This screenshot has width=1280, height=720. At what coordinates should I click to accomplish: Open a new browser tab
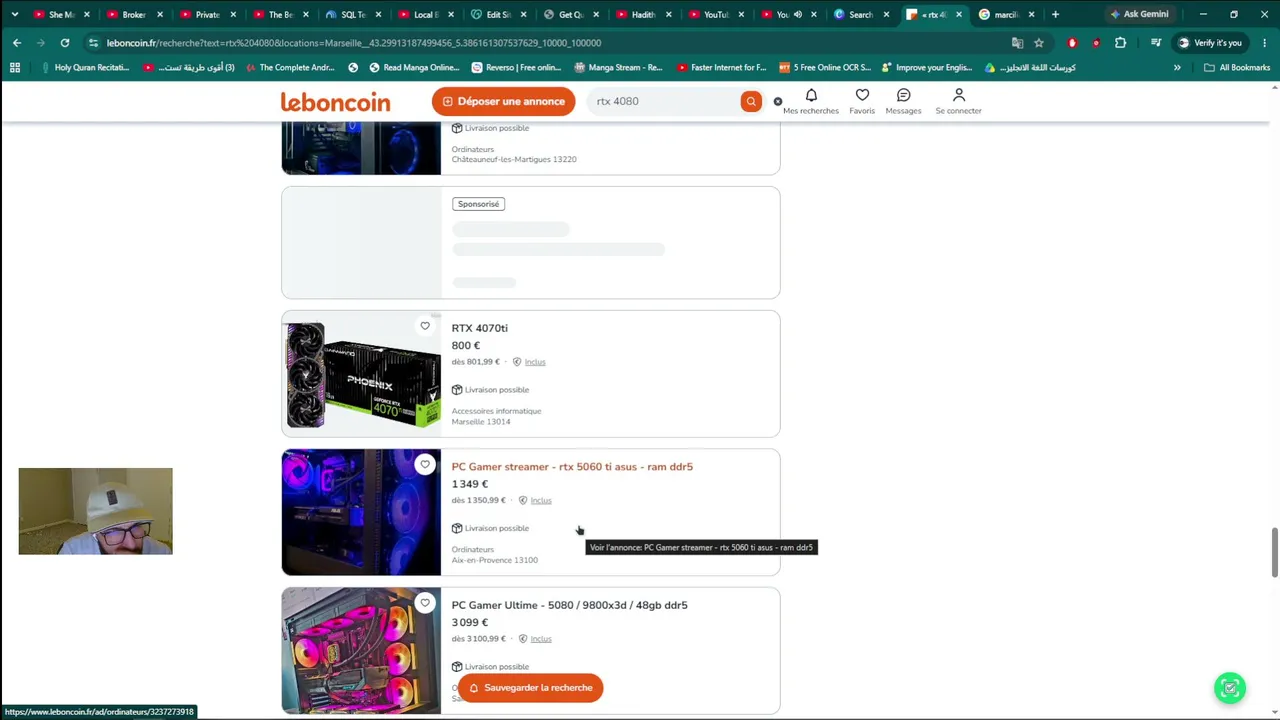(x=1055, y=14)
